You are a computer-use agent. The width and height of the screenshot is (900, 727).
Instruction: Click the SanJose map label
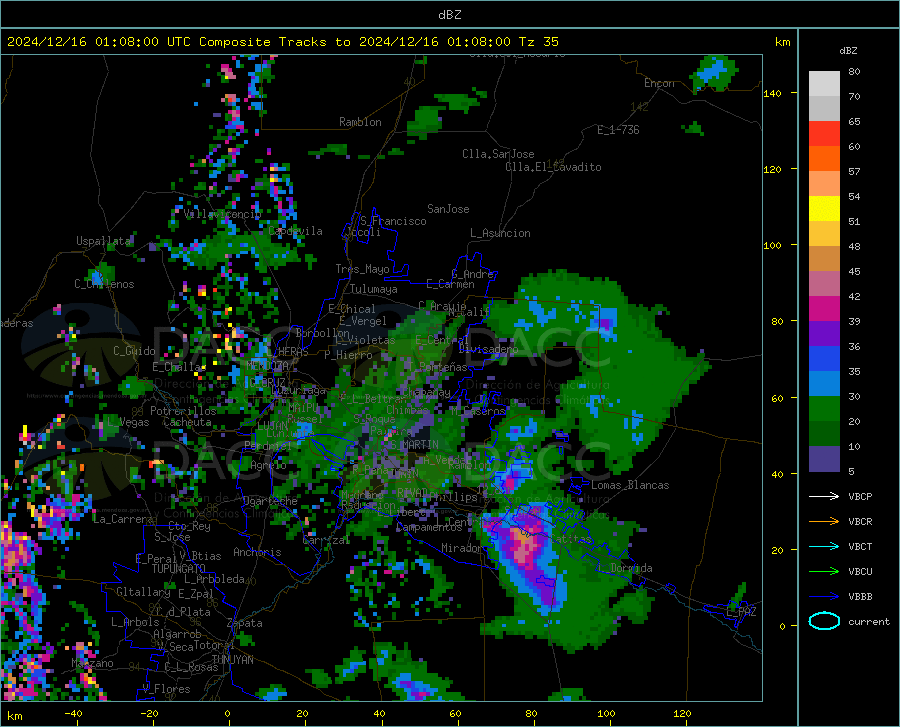pos(448,209)
